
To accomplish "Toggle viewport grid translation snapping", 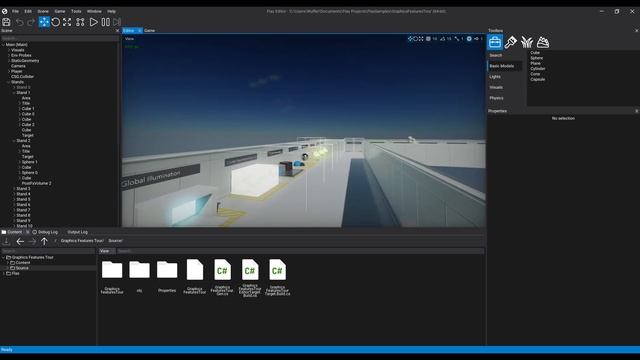I will pos(428,39).
